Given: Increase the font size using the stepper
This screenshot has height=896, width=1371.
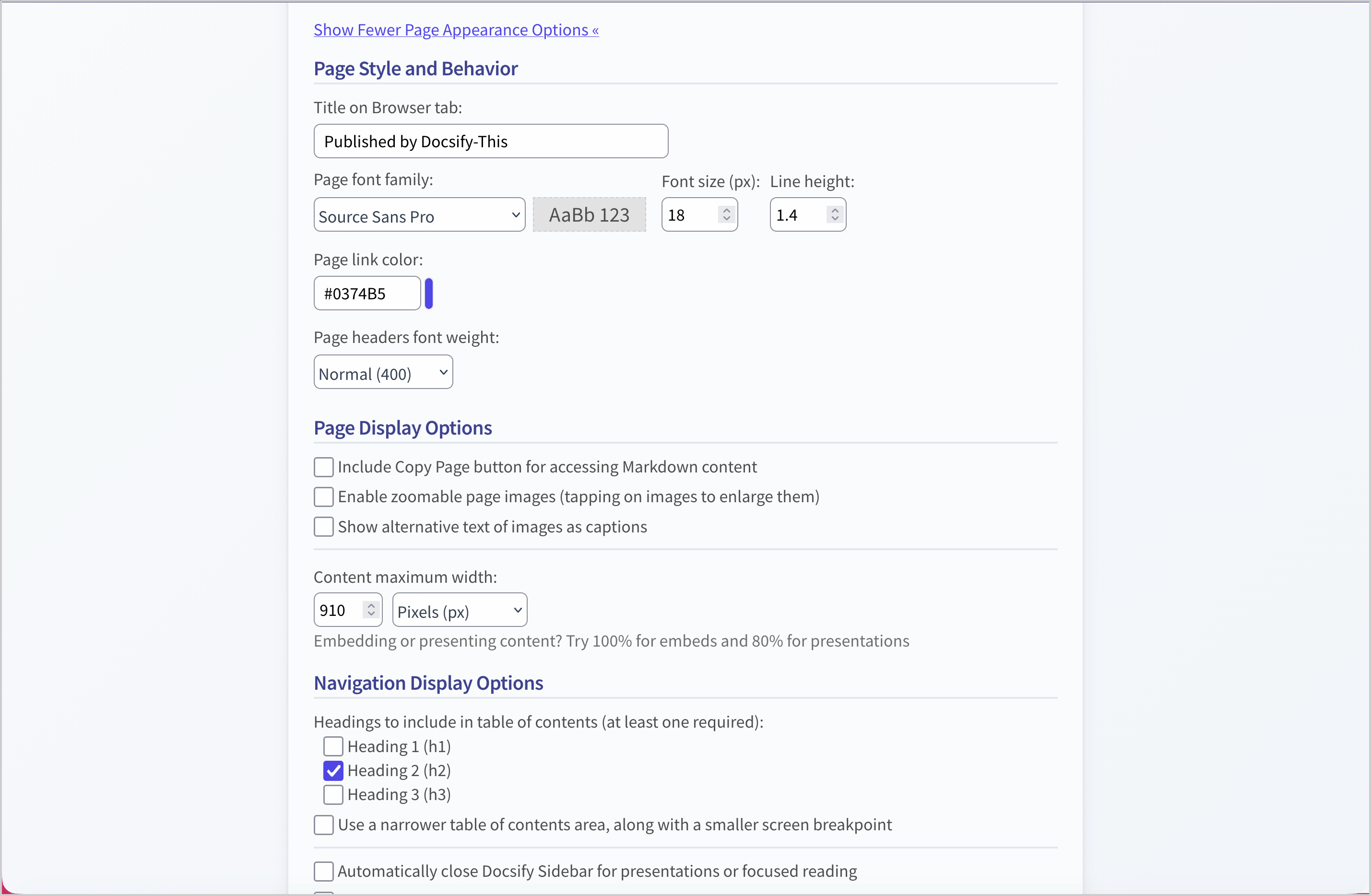Looking at the screenshot, I should pyautogui.click(x=726, y=210).
